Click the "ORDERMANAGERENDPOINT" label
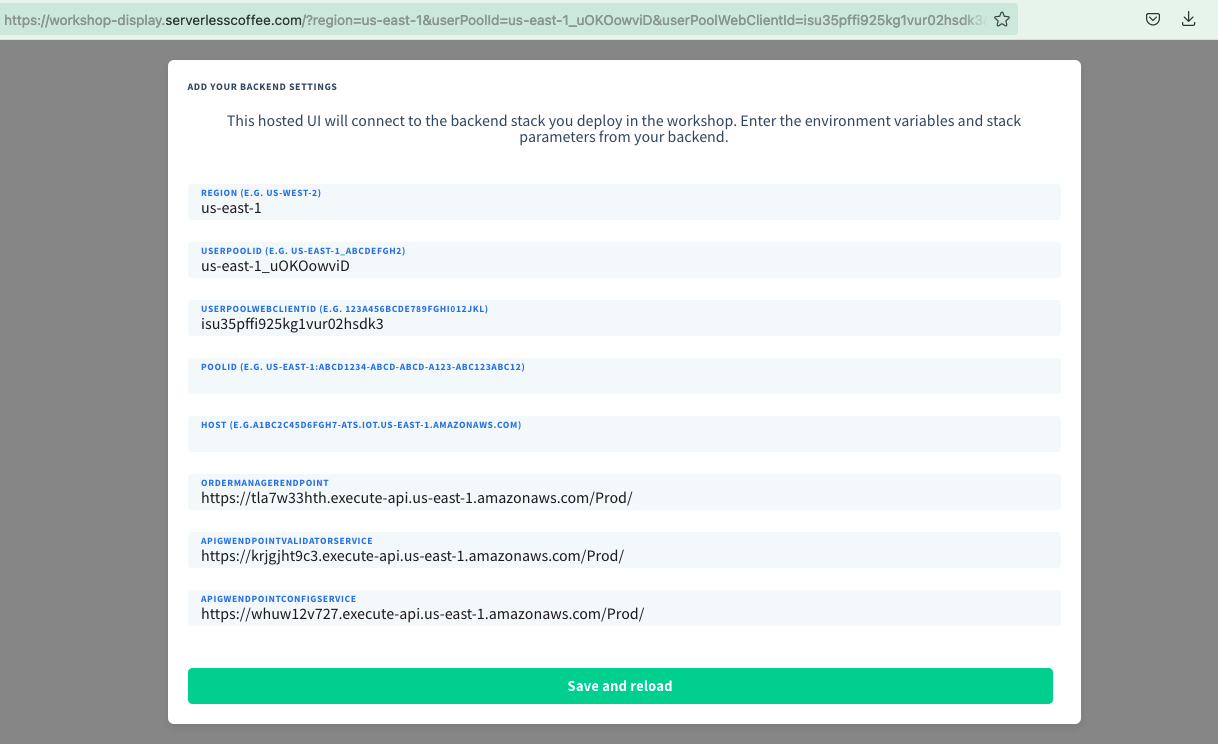Image resolution: width=1218 pixels, height=744 pixels. click(265, 483)
